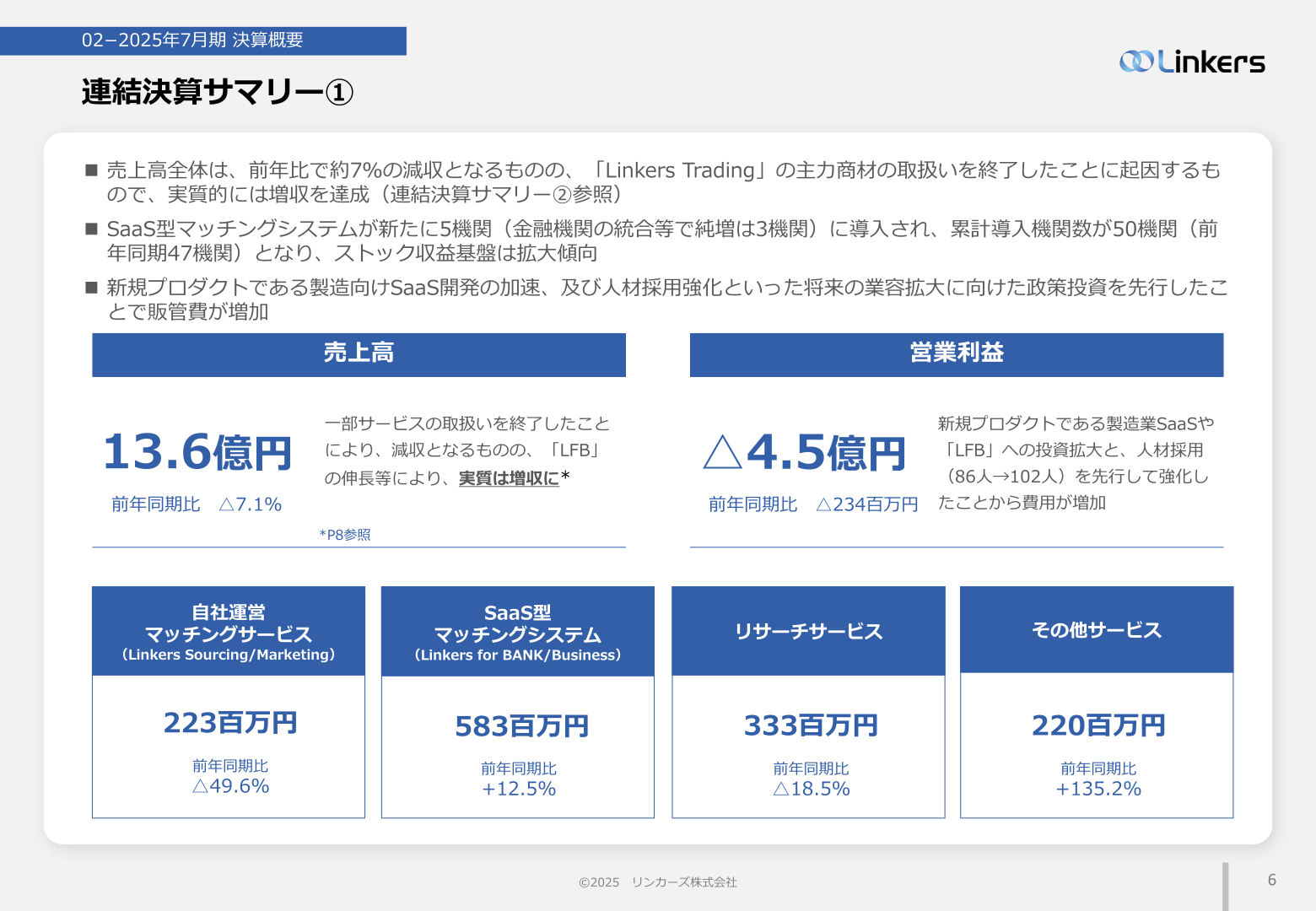1316x911 pixels.
Task: Select the '583百万円' value
Action: 522,726
